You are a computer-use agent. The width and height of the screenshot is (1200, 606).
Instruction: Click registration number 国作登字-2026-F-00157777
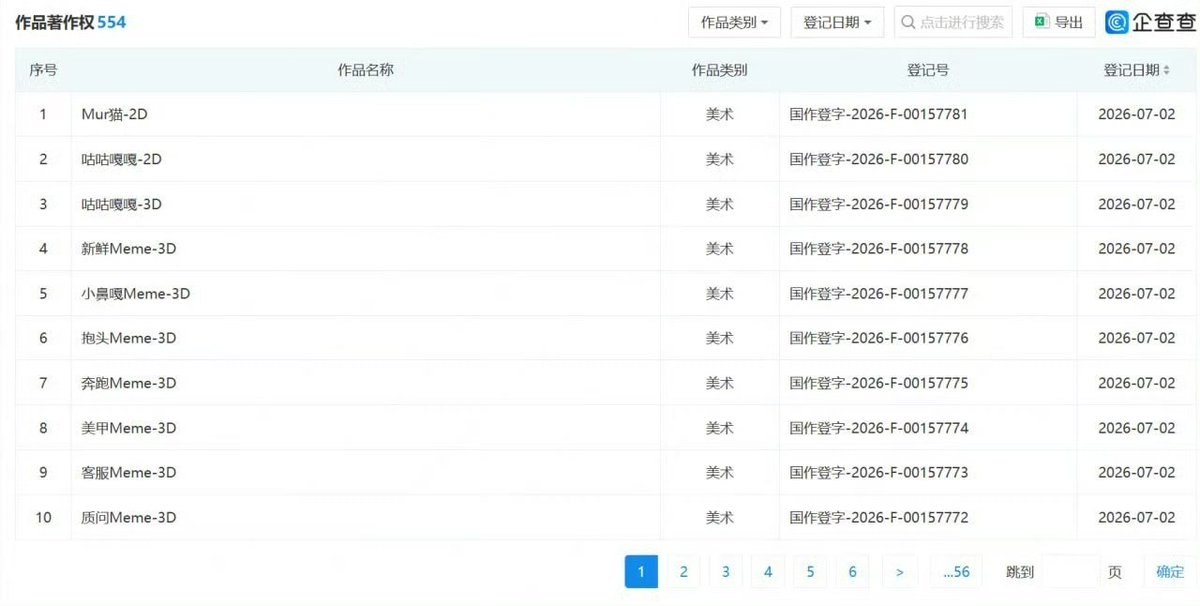[x=879, y=293]
